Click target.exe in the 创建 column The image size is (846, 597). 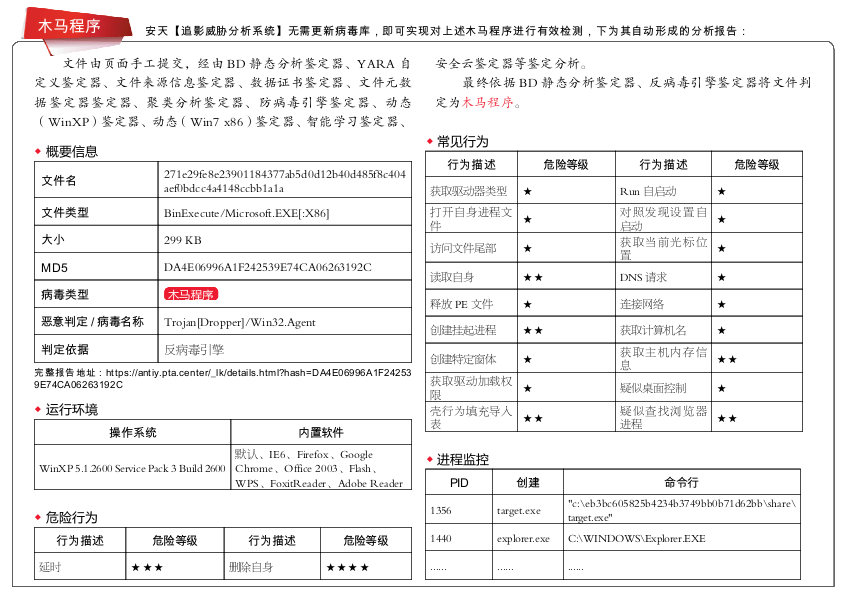coord(518,511)
